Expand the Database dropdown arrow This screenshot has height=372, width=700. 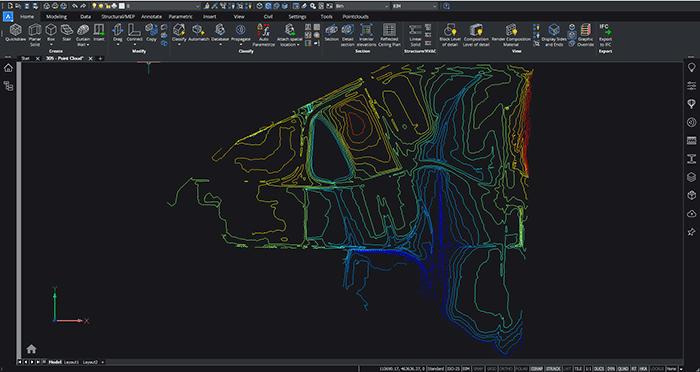pyautogui.click(x=220, y=45)
